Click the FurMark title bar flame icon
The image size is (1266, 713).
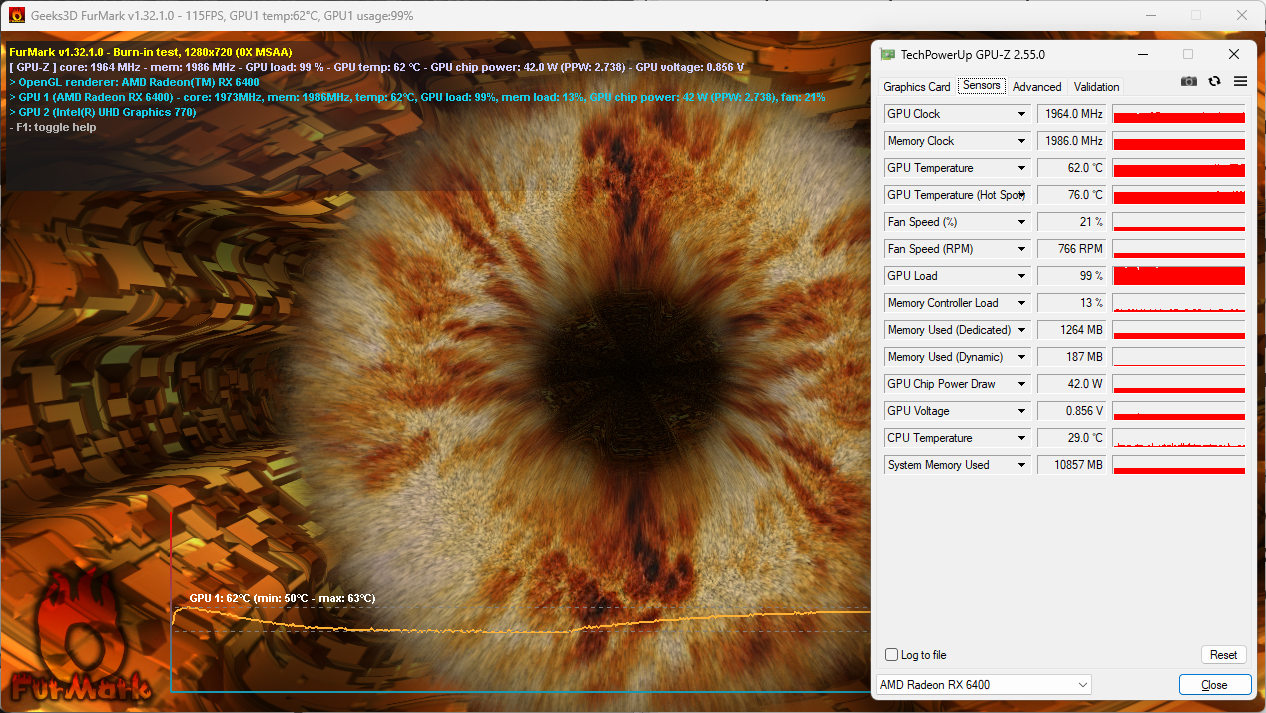pos(17,16)
